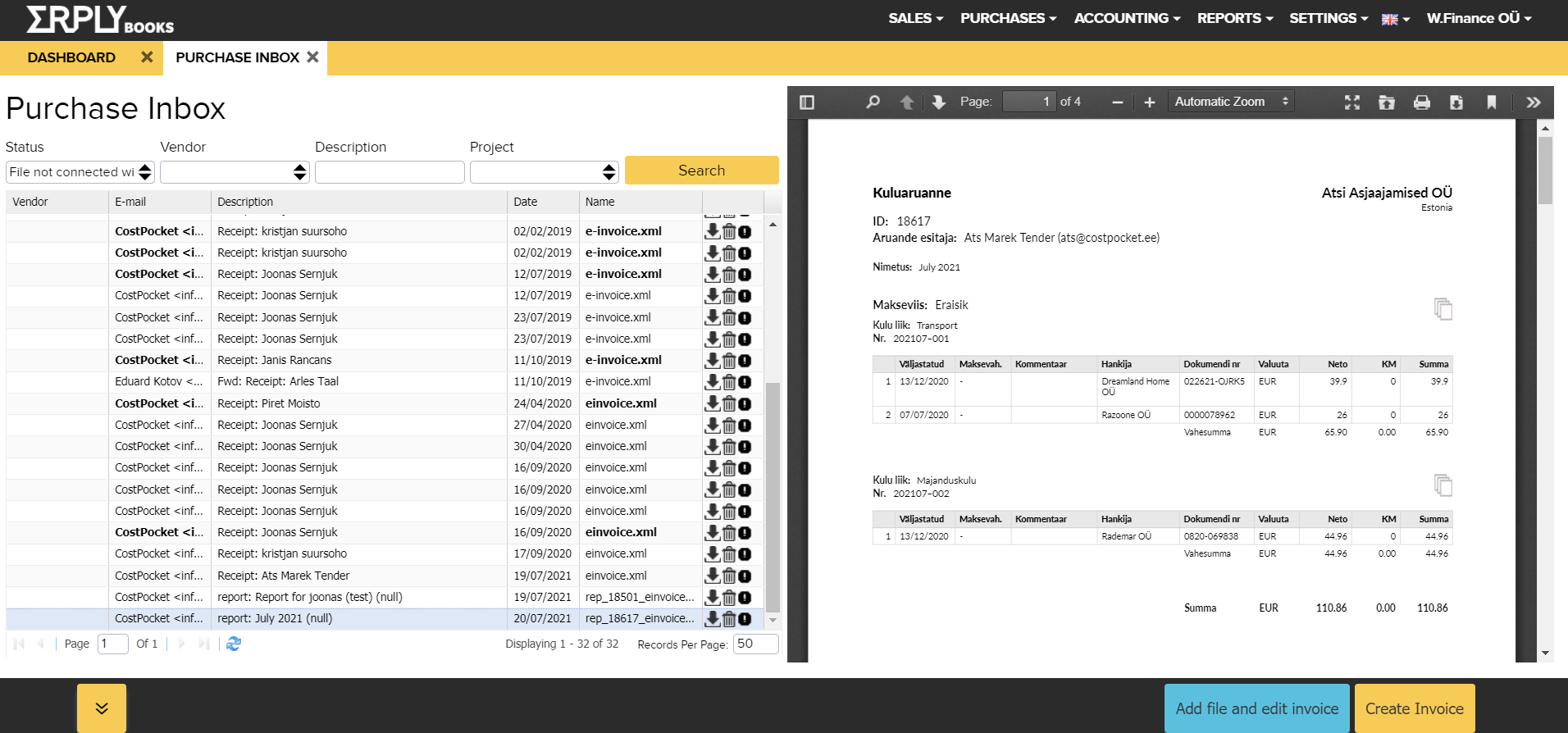Screen dimensions: 1568x733
Task: Open the SETTINGS menu
Action: [x=1328, y=18]
